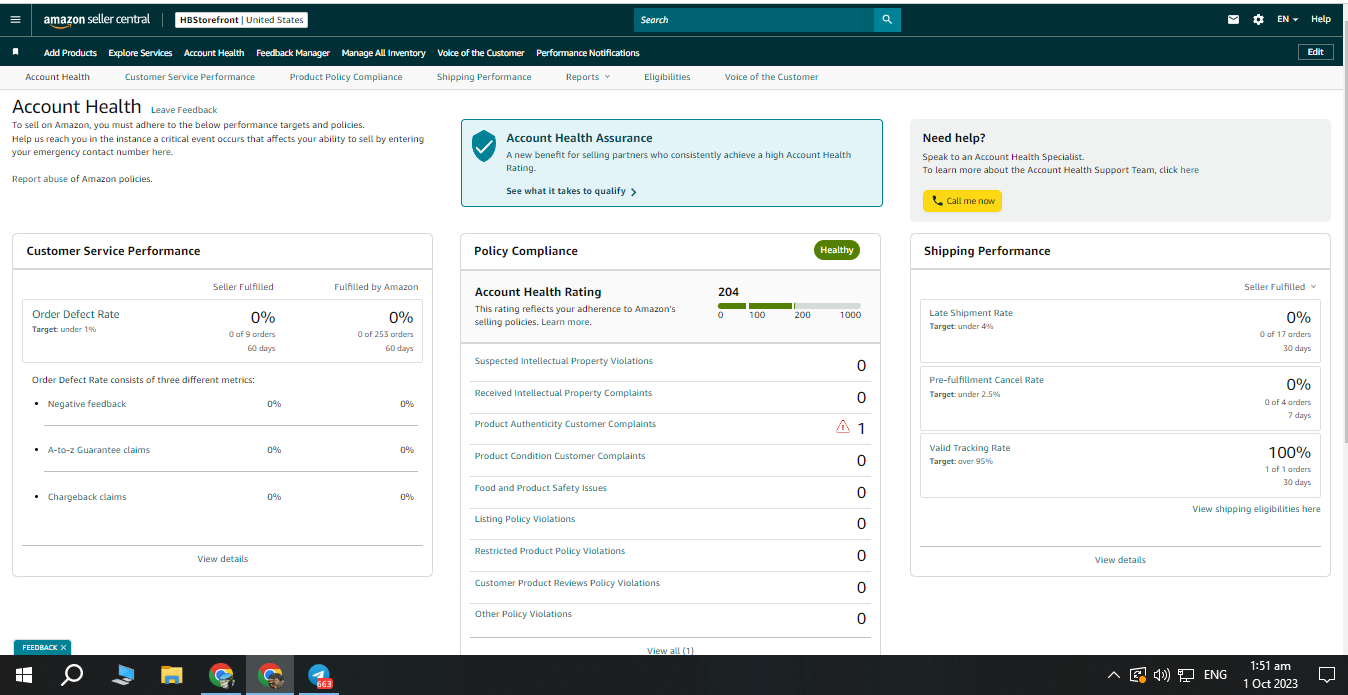Click the bookmark flag icon
The height and width of the screenshot is (695, 1348).
tap(15, 52)
